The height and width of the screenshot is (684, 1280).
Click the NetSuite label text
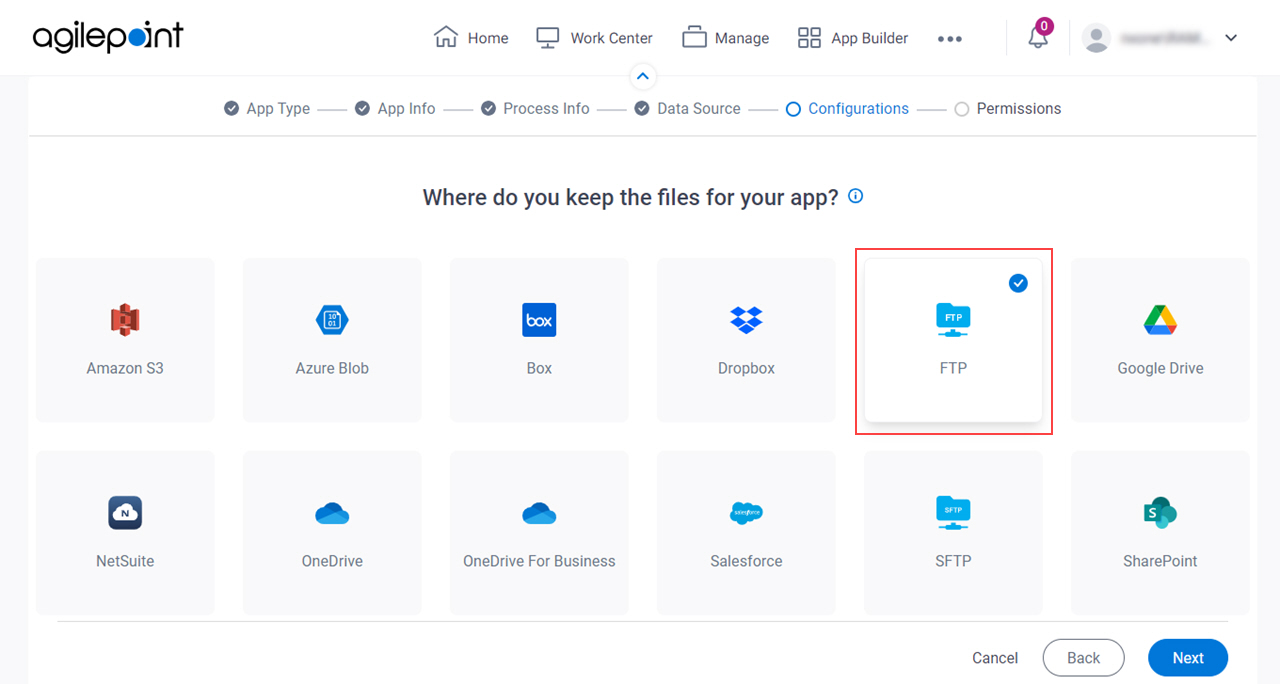[125, 561]
